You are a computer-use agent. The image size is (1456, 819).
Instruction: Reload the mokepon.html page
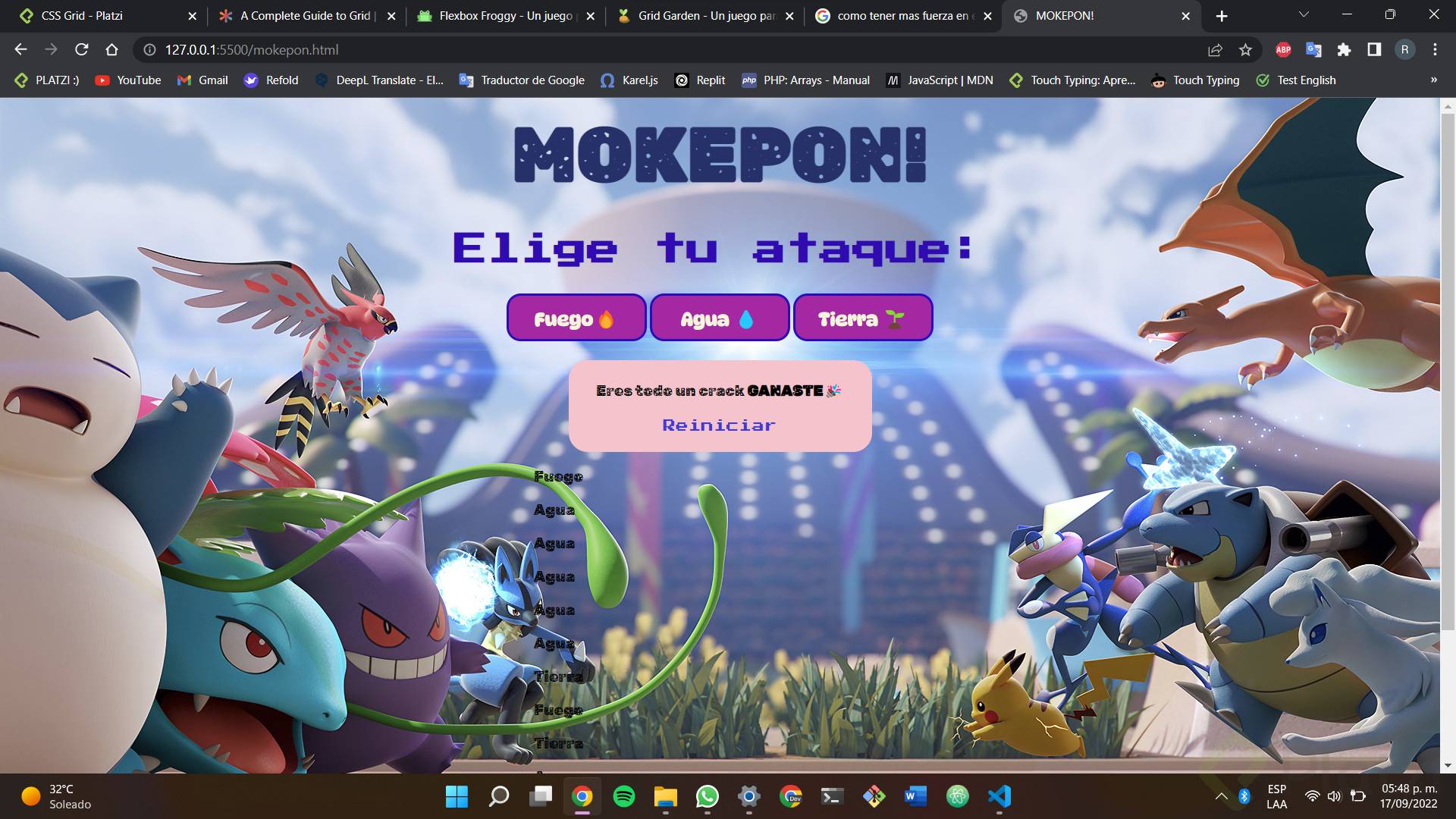tap(80, 50)
